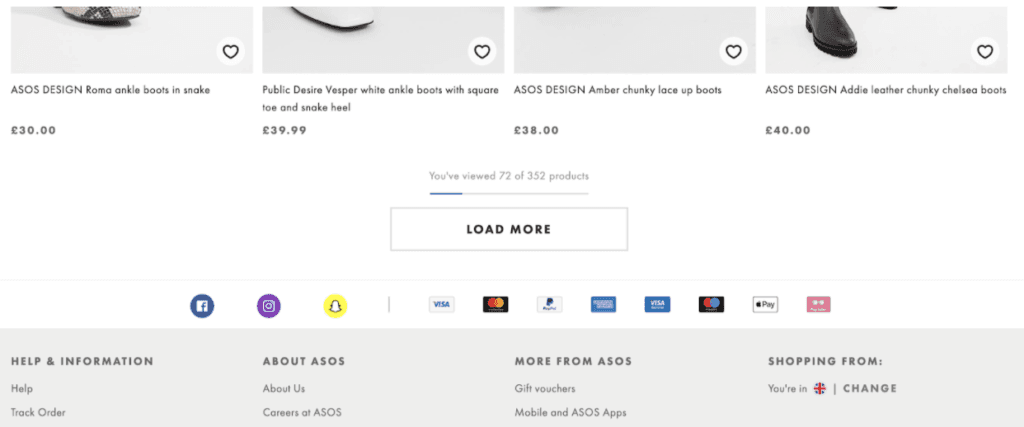Click Load More button
This screenshot has height=427, width=1024.
[x=508, y=229]
